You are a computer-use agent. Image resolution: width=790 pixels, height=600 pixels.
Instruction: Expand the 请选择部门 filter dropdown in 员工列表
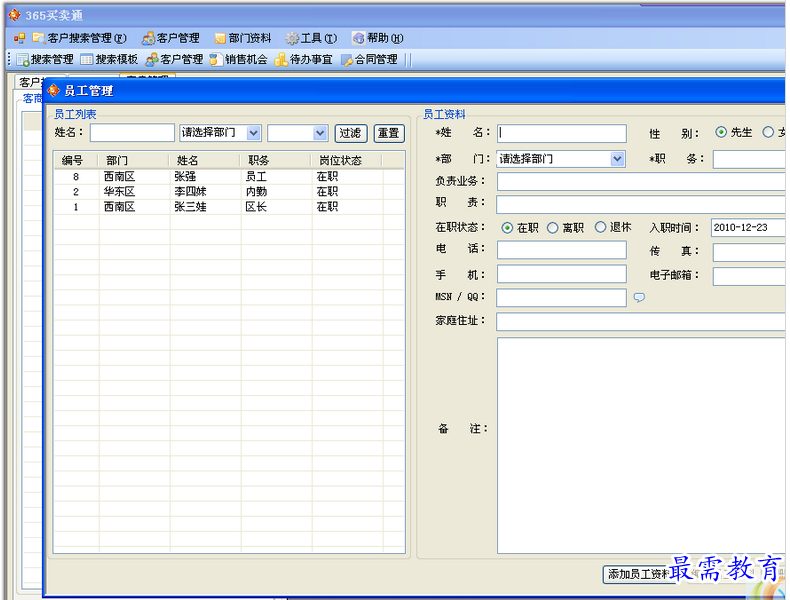coord(253,133)
